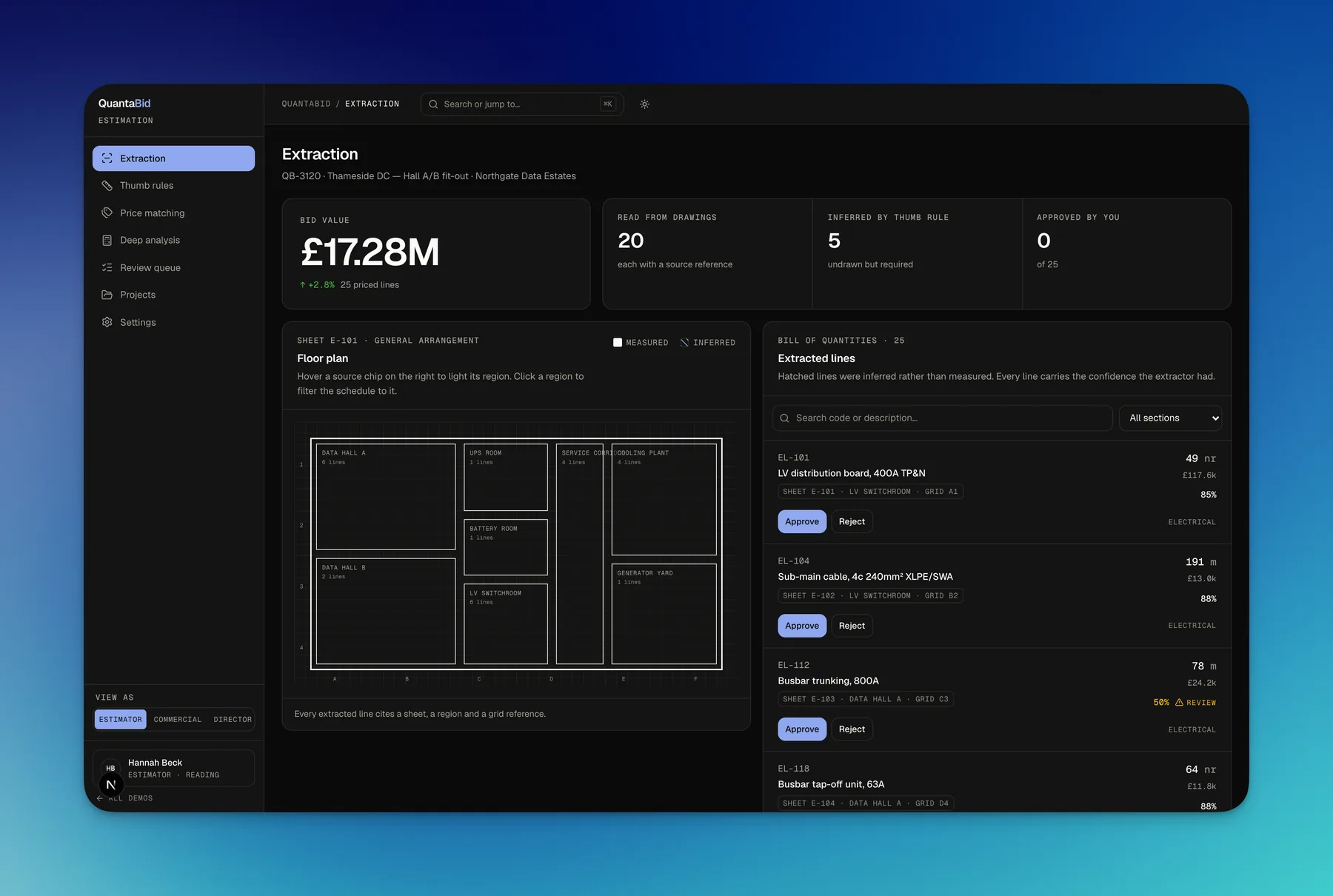Select the Service Corridor region
The image size is (1333, 896).
pyautogui.click(x=580, y=554)
